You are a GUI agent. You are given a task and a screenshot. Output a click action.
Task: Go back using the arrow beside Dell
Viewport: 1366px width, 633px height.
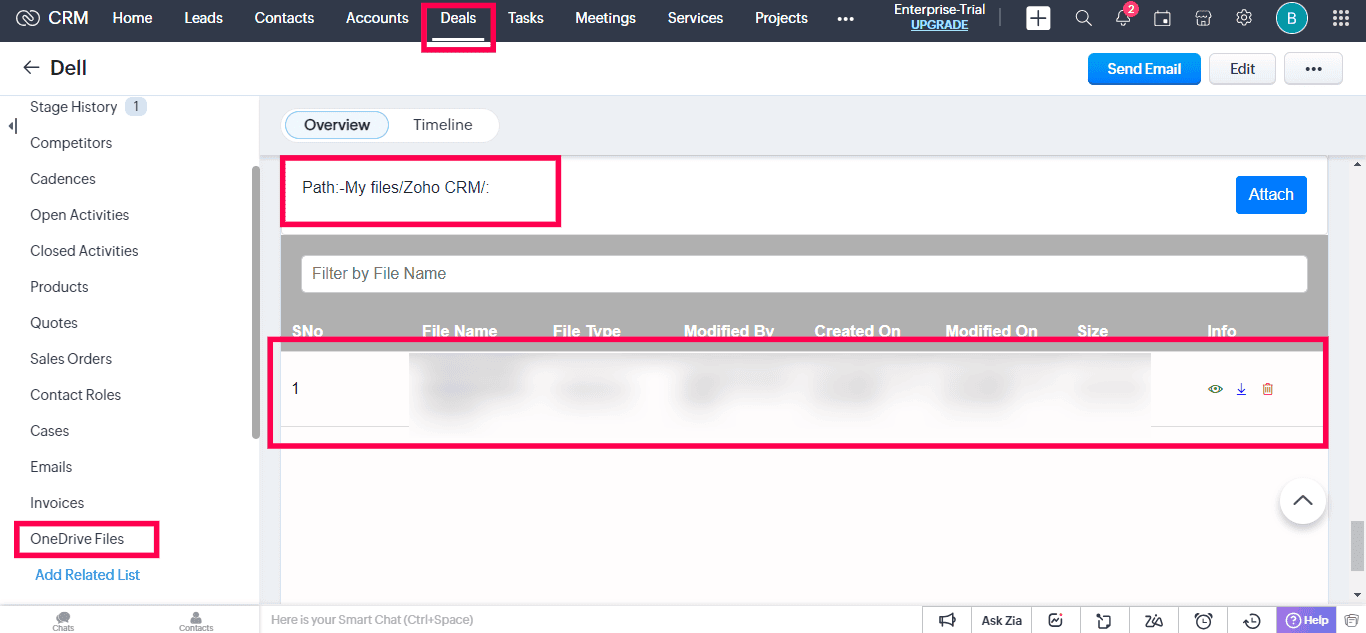click(31, 68)
